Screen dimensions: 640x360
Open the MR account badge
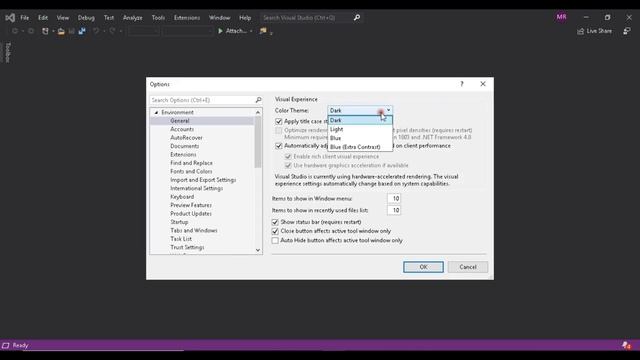pos(561,17)
